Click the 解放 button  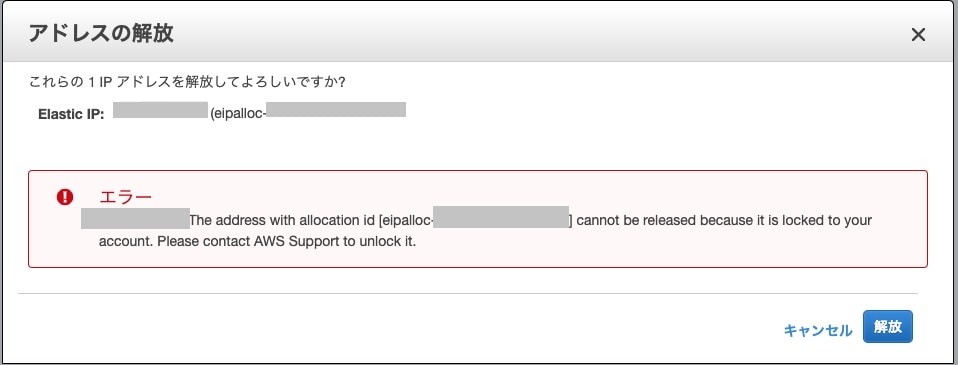pos(888,326)
